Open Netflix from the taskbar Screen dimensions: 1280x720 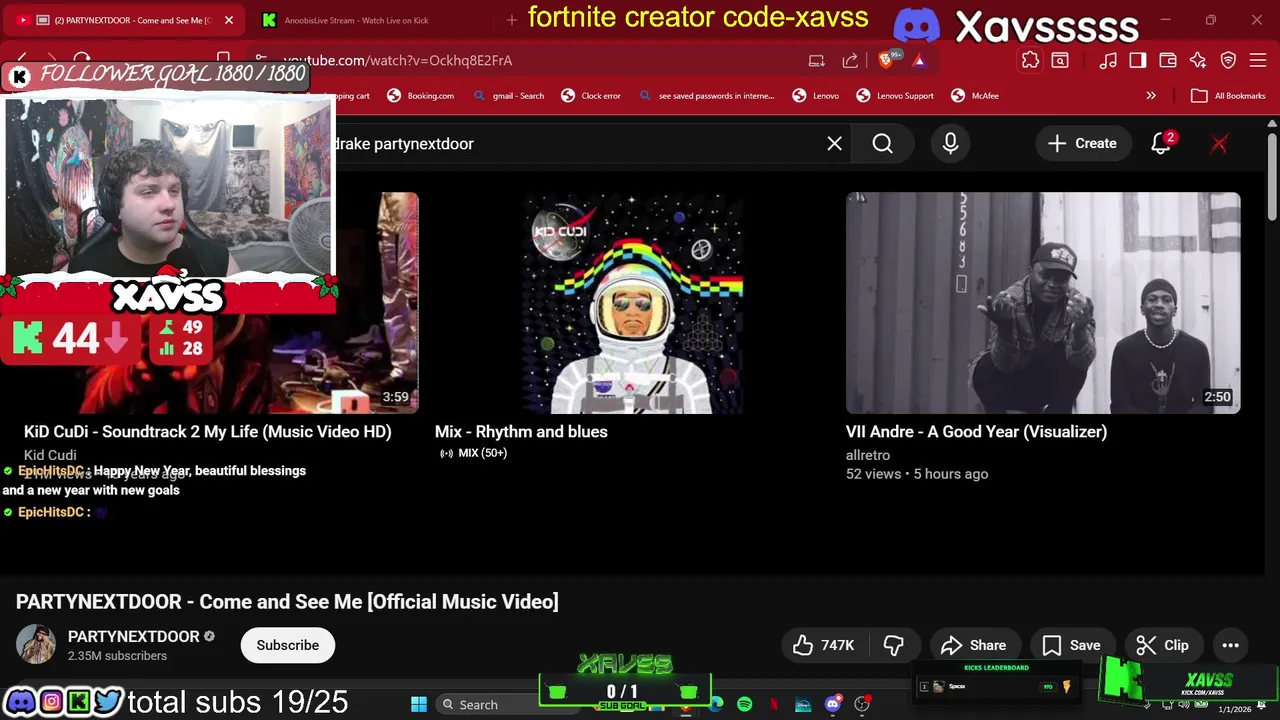774,705
